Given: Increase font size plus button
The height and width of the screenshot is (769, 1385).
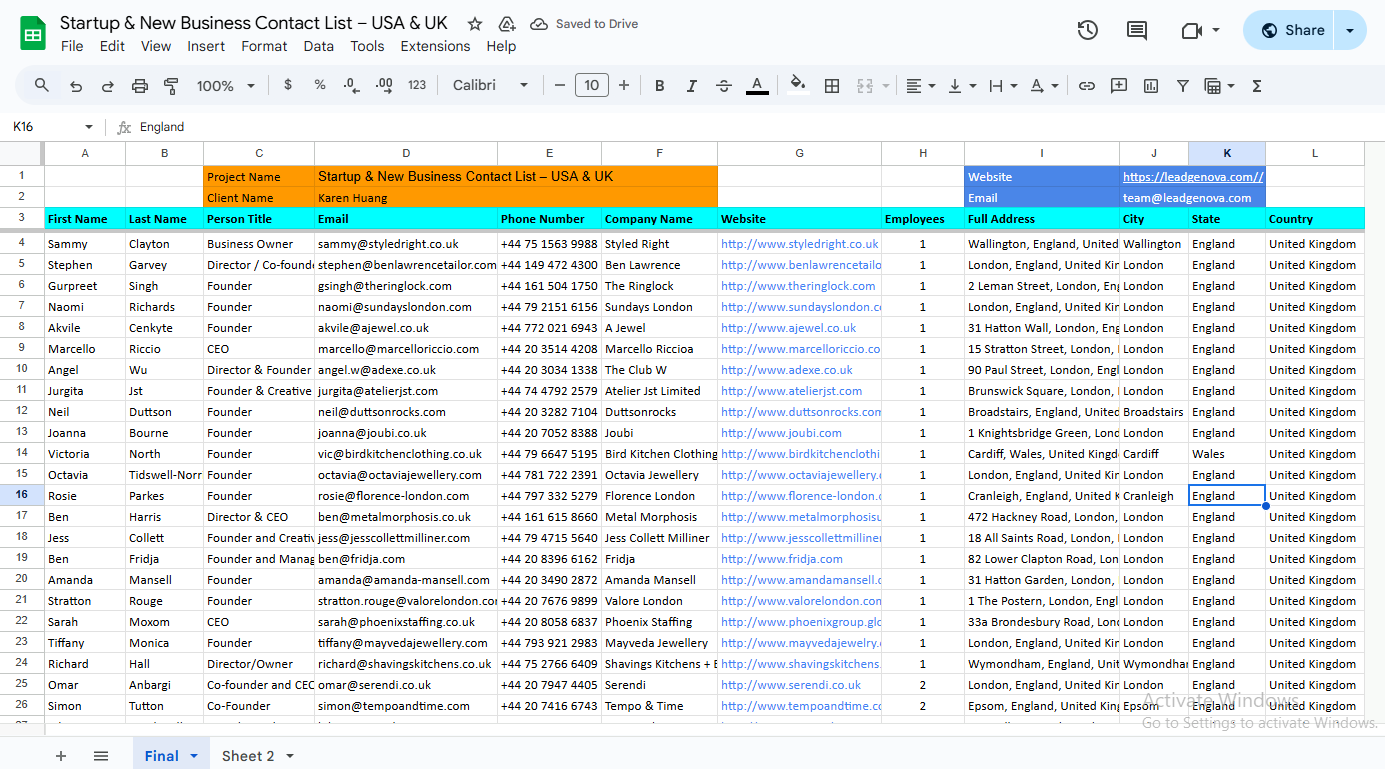Looking at the screenshot, I should (x=624, y=86).
